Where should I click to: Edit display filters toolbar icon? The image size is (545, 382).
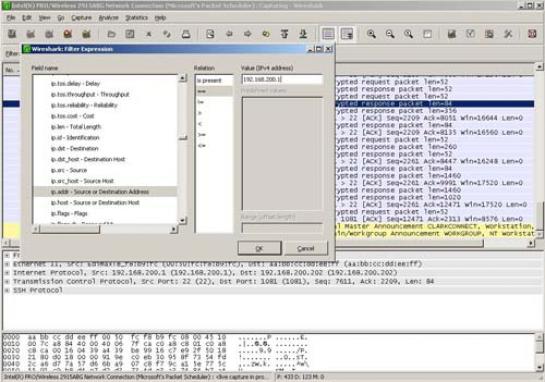click(x=470, y=34)
